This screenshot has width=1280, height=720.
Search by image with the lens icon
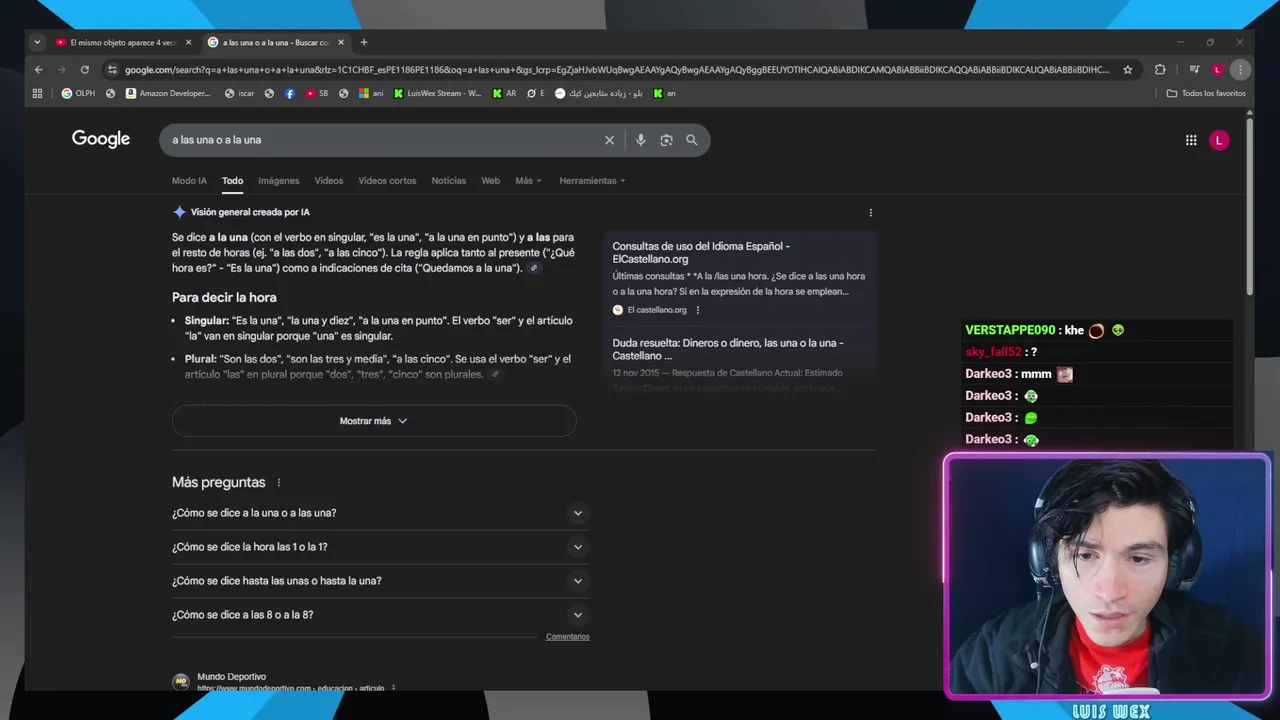(x=666, y=140)
